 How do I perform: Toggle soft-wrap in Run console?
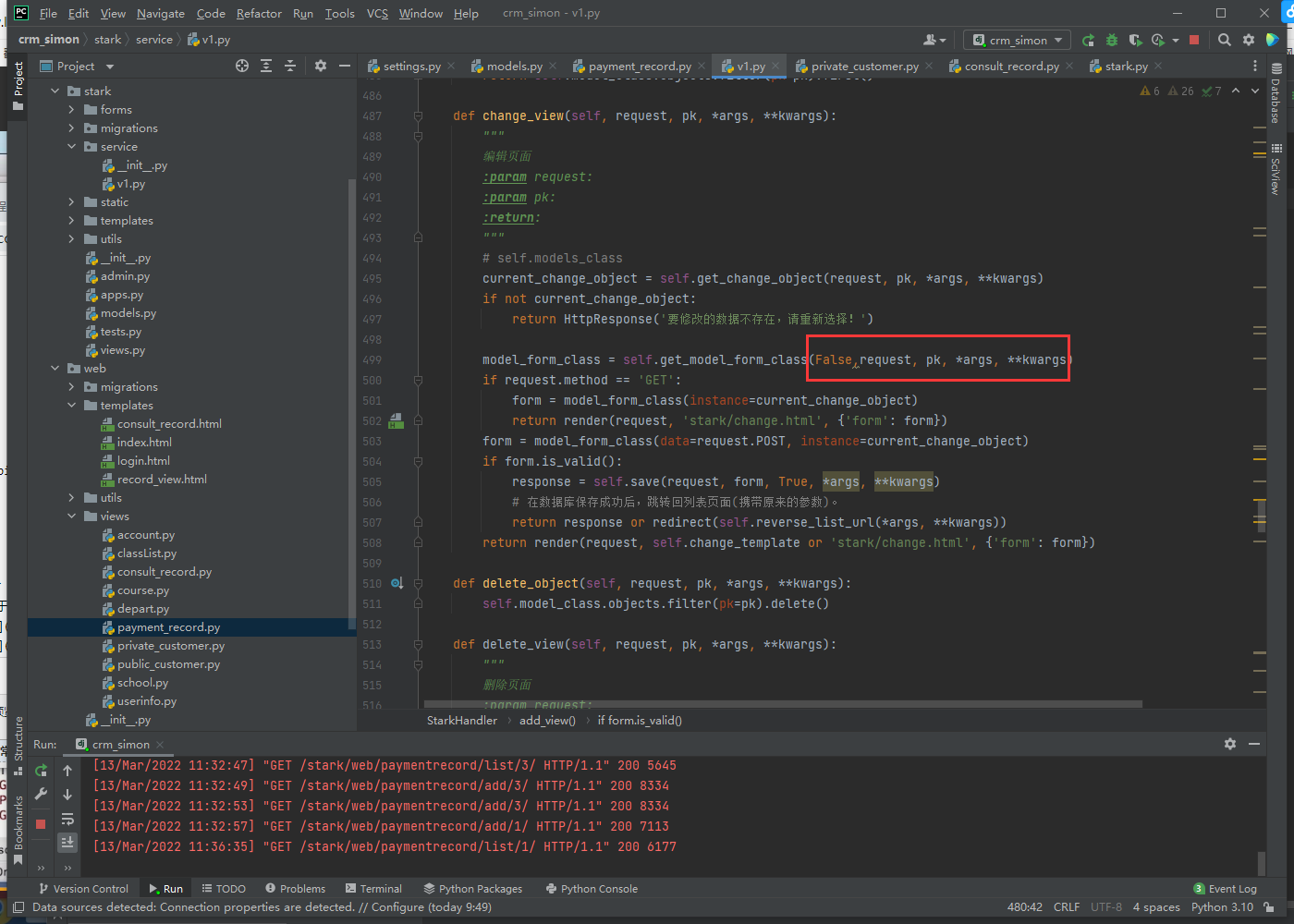(x=67, y=819)
